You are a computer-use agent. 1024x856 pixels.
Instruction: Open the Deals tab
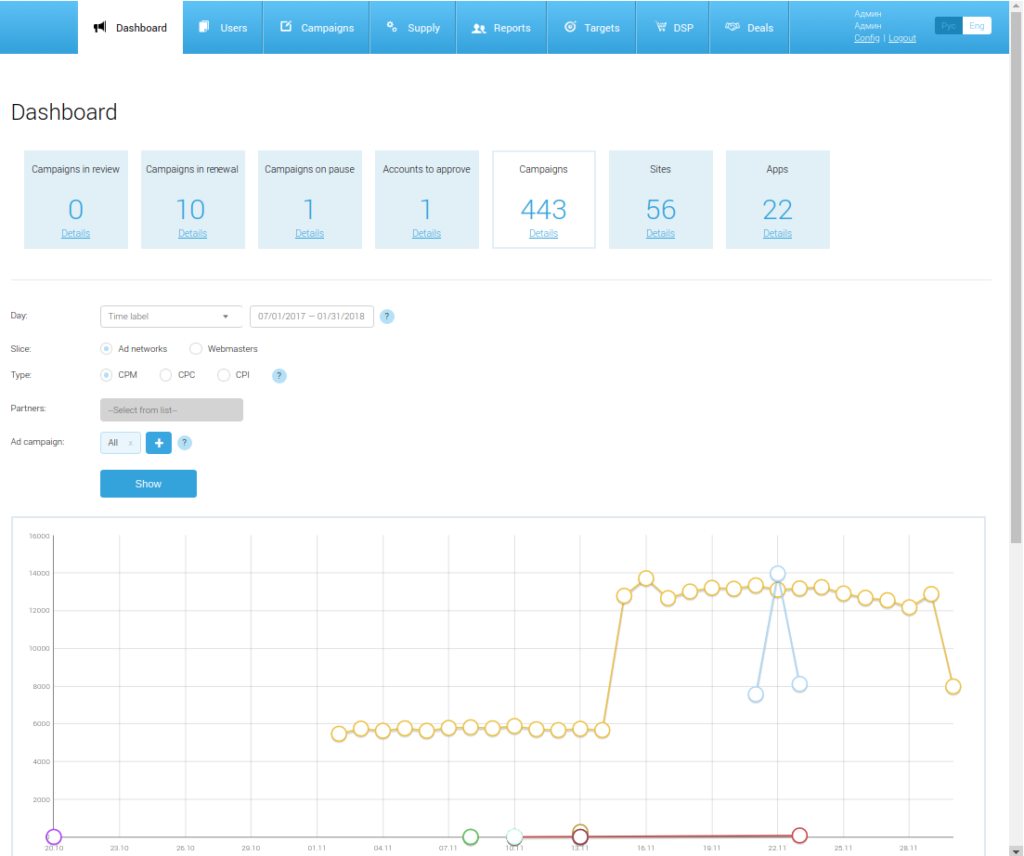749,27
